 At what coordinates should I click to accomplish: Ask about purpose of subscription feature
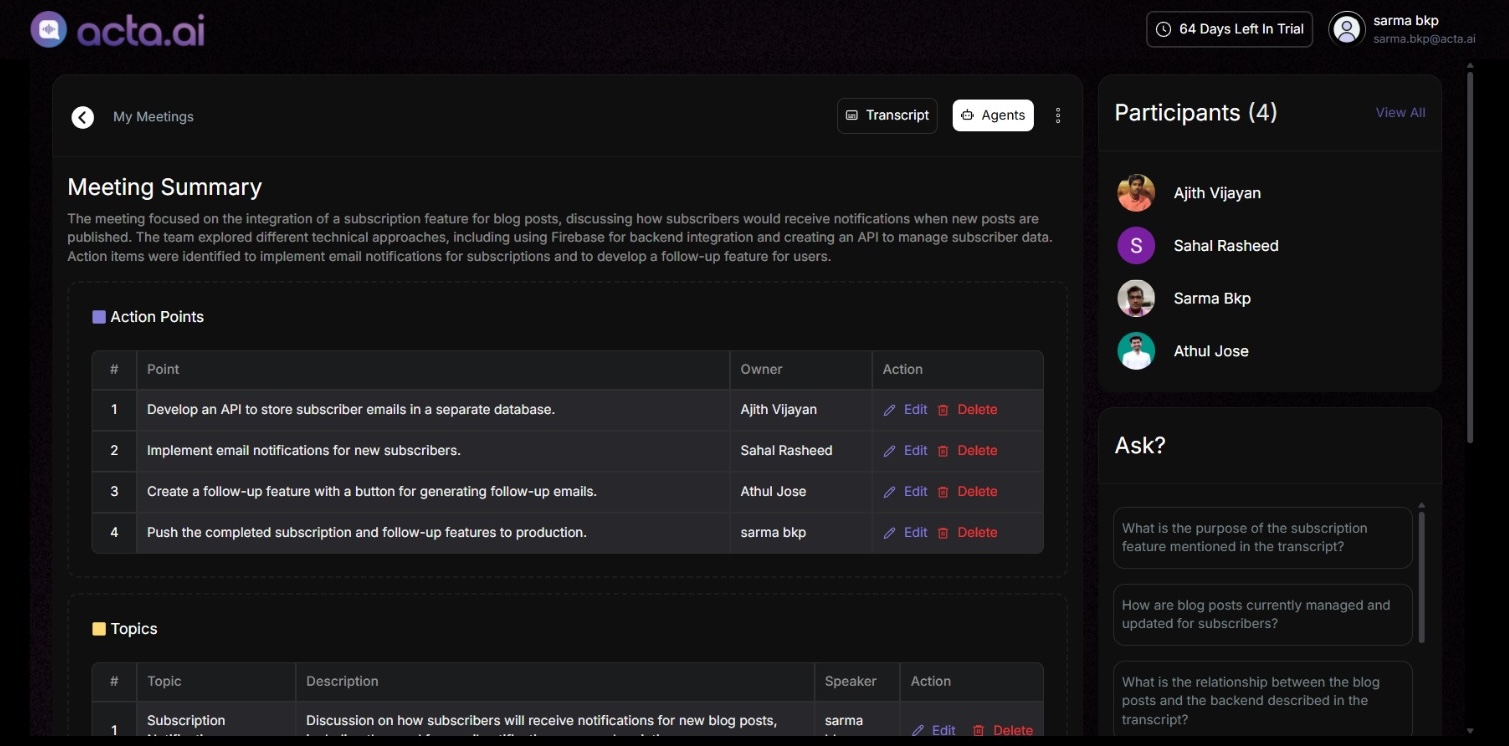(x=1262, y=538)
